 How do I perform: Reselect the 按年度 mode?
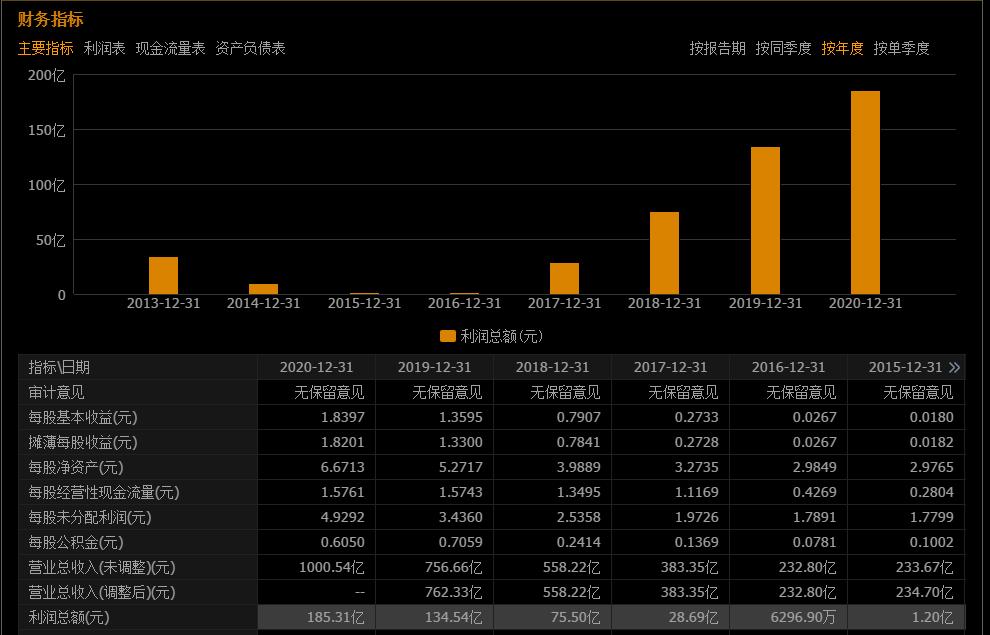click(x=845, y=48)
